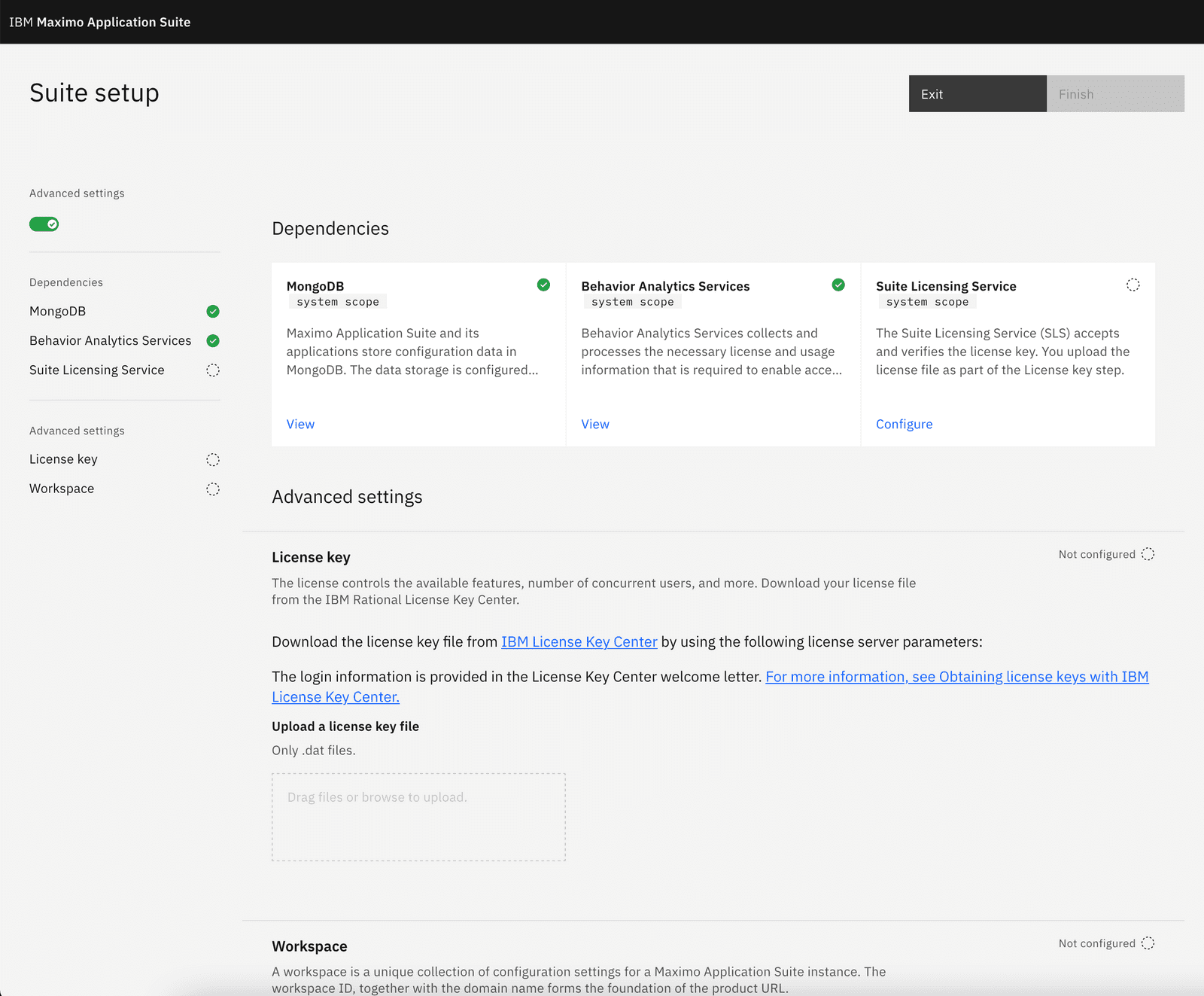Click the drag files or browse upload area
The height and width of the screenshot is (996, 1204).
coord(418,816)
